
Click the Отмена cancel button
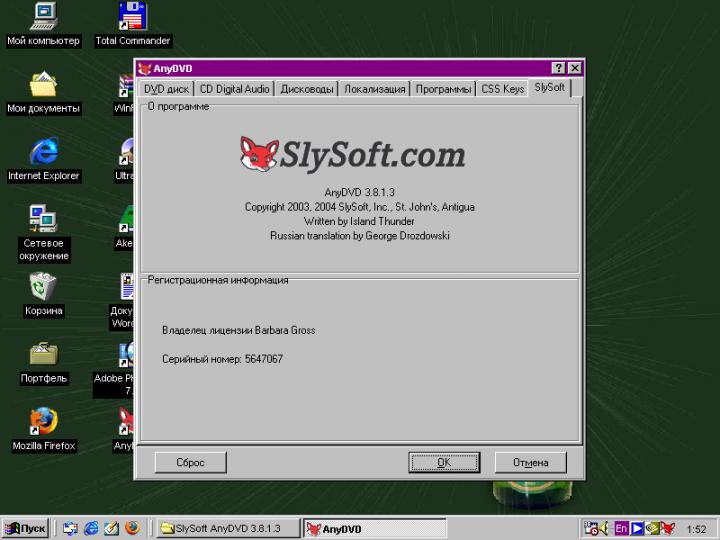click(530, 462)
